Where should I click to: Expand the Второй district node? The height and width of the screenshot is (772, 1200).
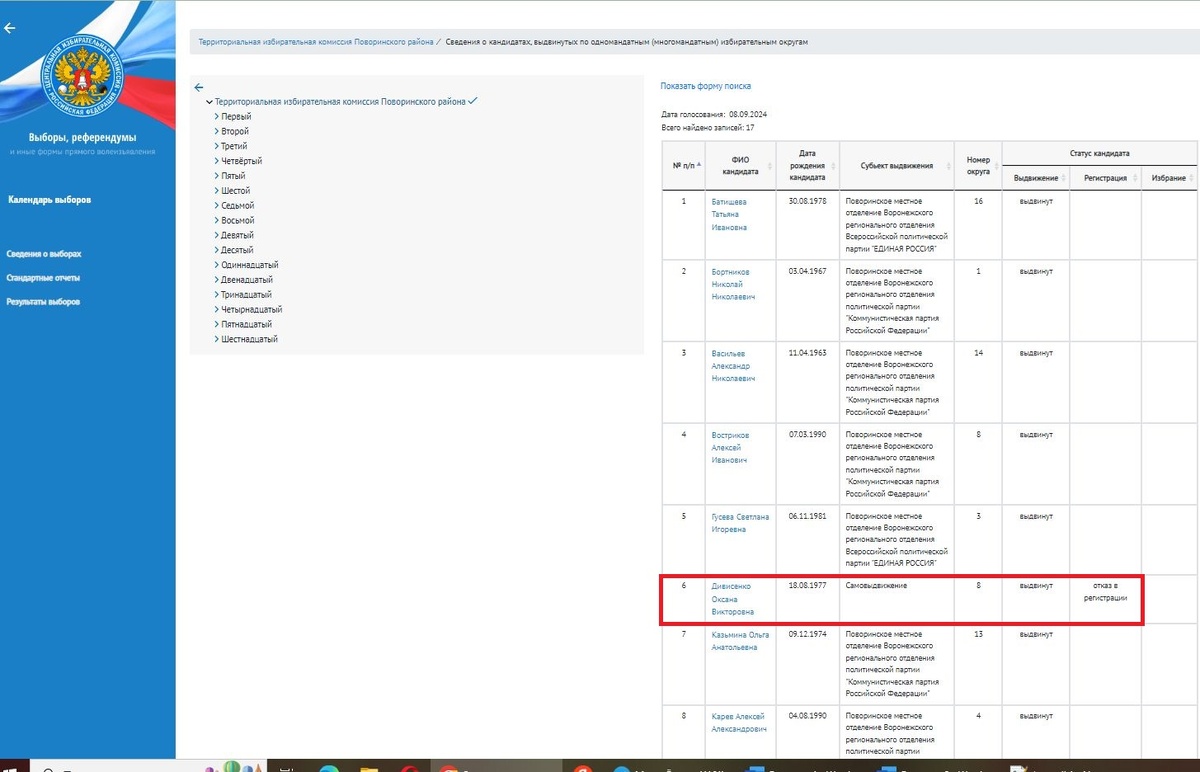pyautogui.click(x=217, y=132)
